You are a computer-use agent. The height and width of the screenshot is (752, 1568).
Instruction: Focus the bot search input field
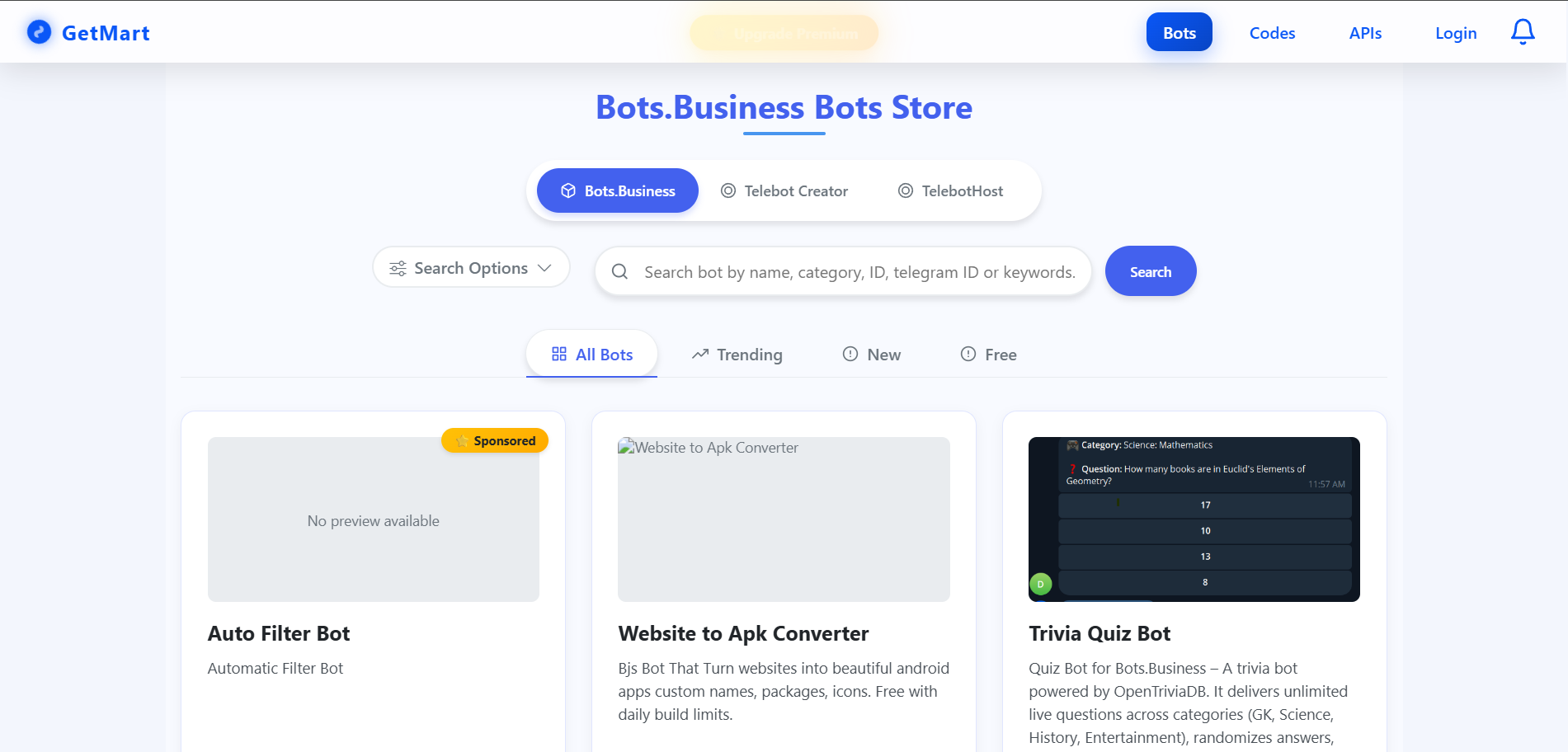843,271
